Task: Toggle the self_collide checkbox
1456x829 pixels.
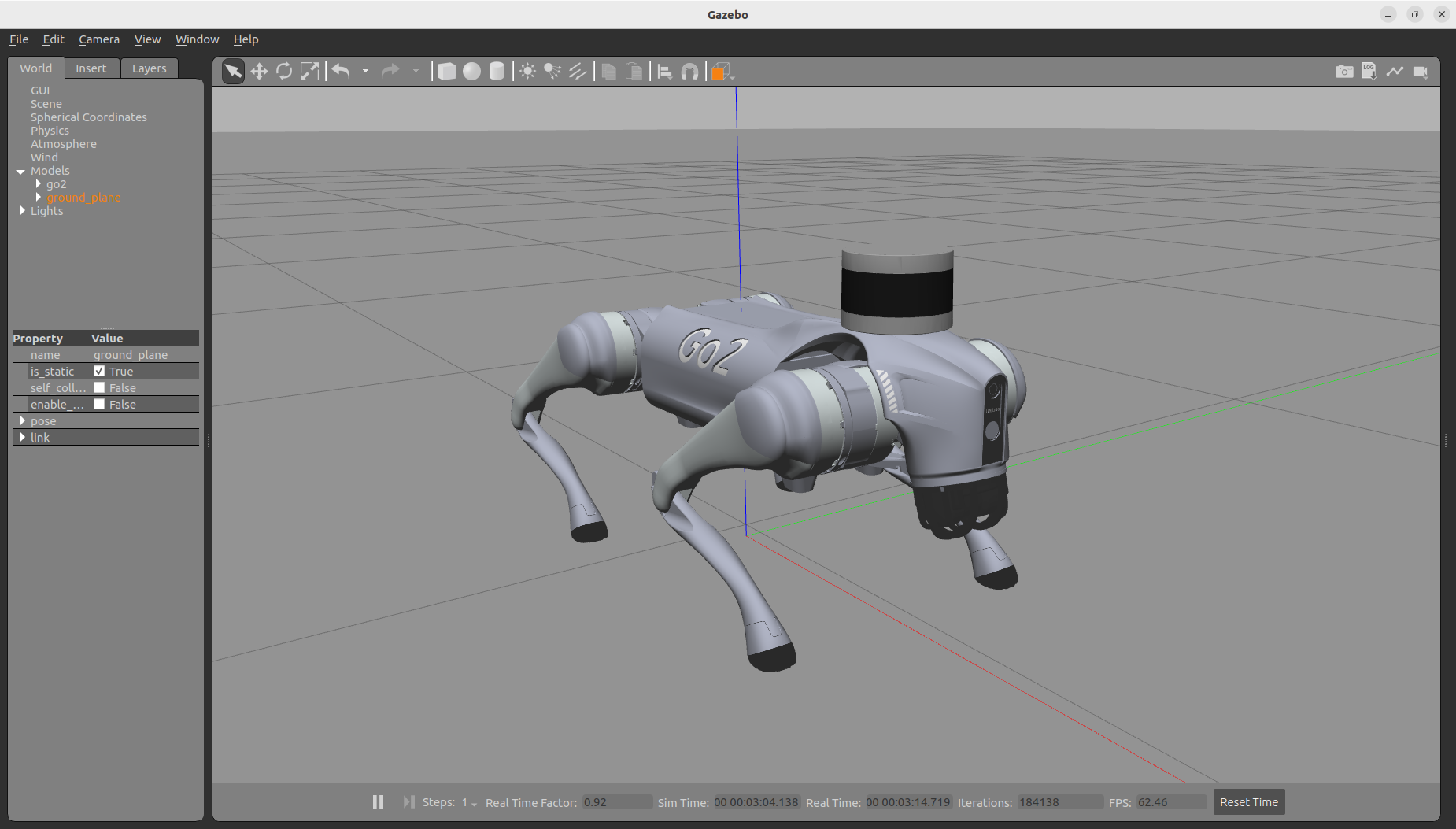Action: click(x=99, y=387)
